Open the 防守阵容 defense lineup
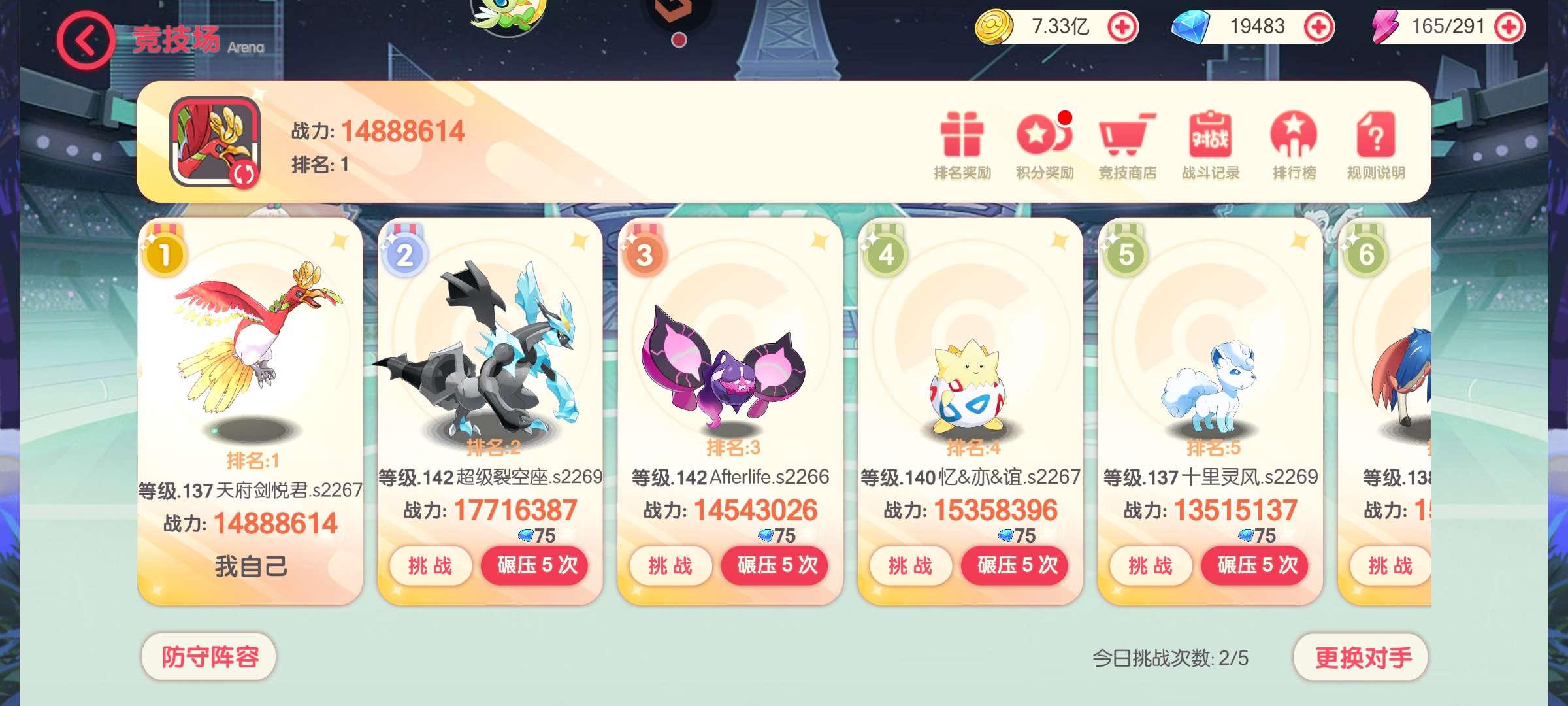 coord(210,657)
